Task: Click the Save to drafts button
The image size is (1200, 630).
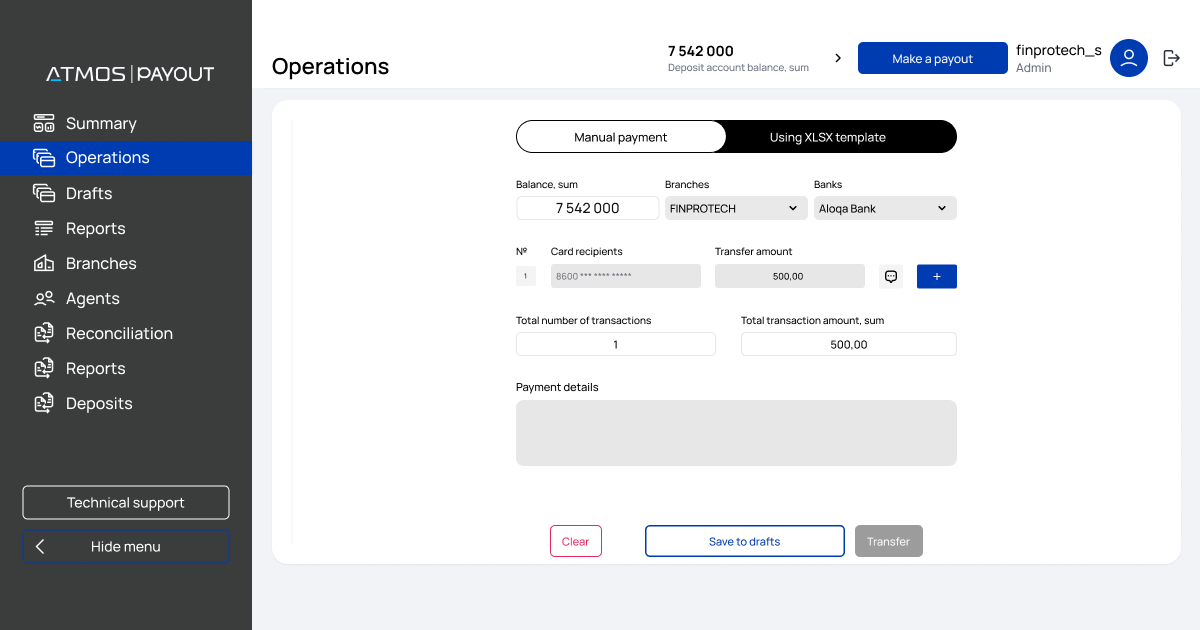Action: pos(744,541)
